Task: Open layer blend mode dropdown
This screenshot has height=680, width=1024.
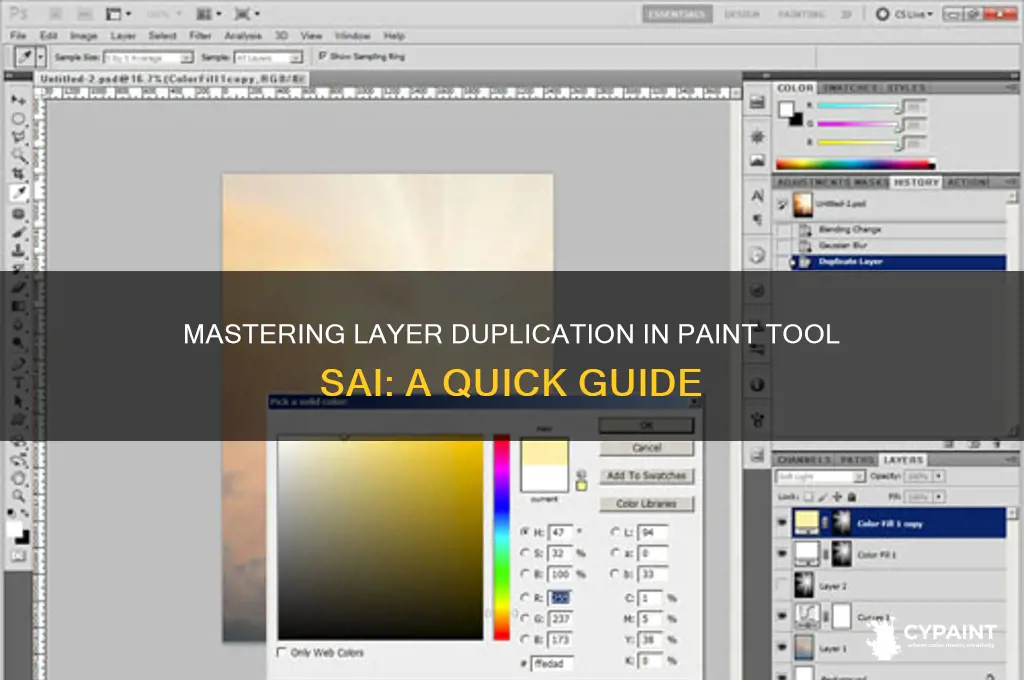Action: click(x=820, y=476)
